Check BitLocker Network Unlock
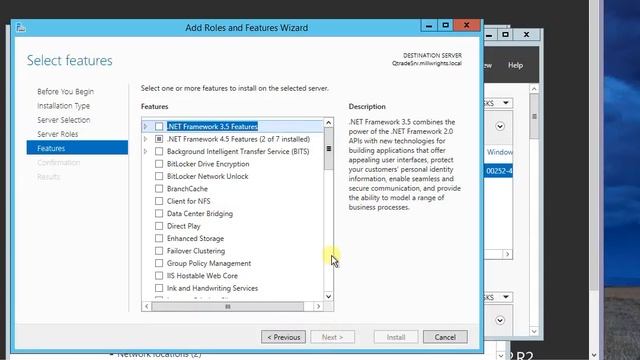This screenshot has width=640, height=360. click(159, 176)
